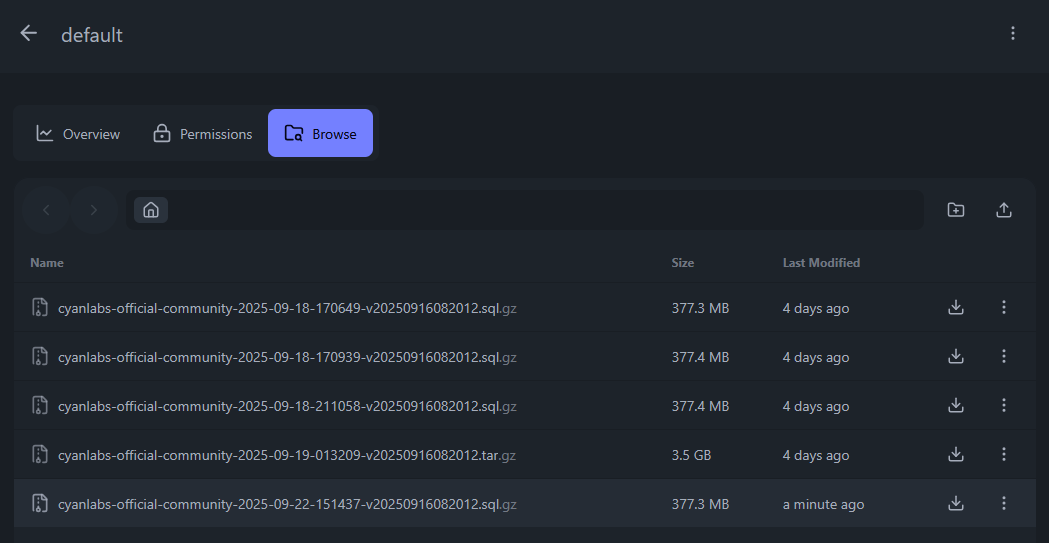Download the 151437 sql.gz backup
Viewport: 1049px width, 543px height.
956,503
